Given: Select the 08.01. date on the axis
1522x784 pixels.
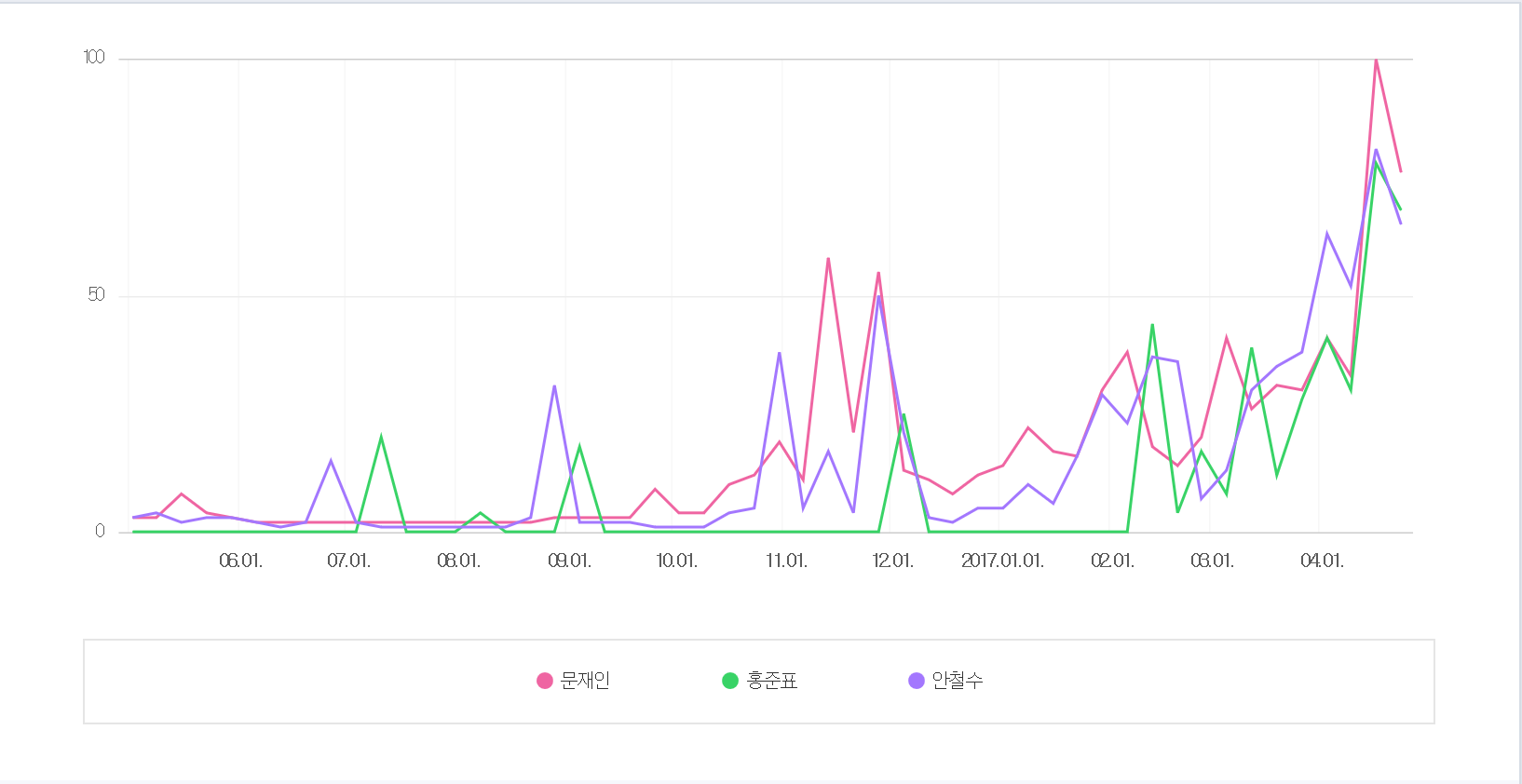Looking at the screenshot, I should point(458,561).
